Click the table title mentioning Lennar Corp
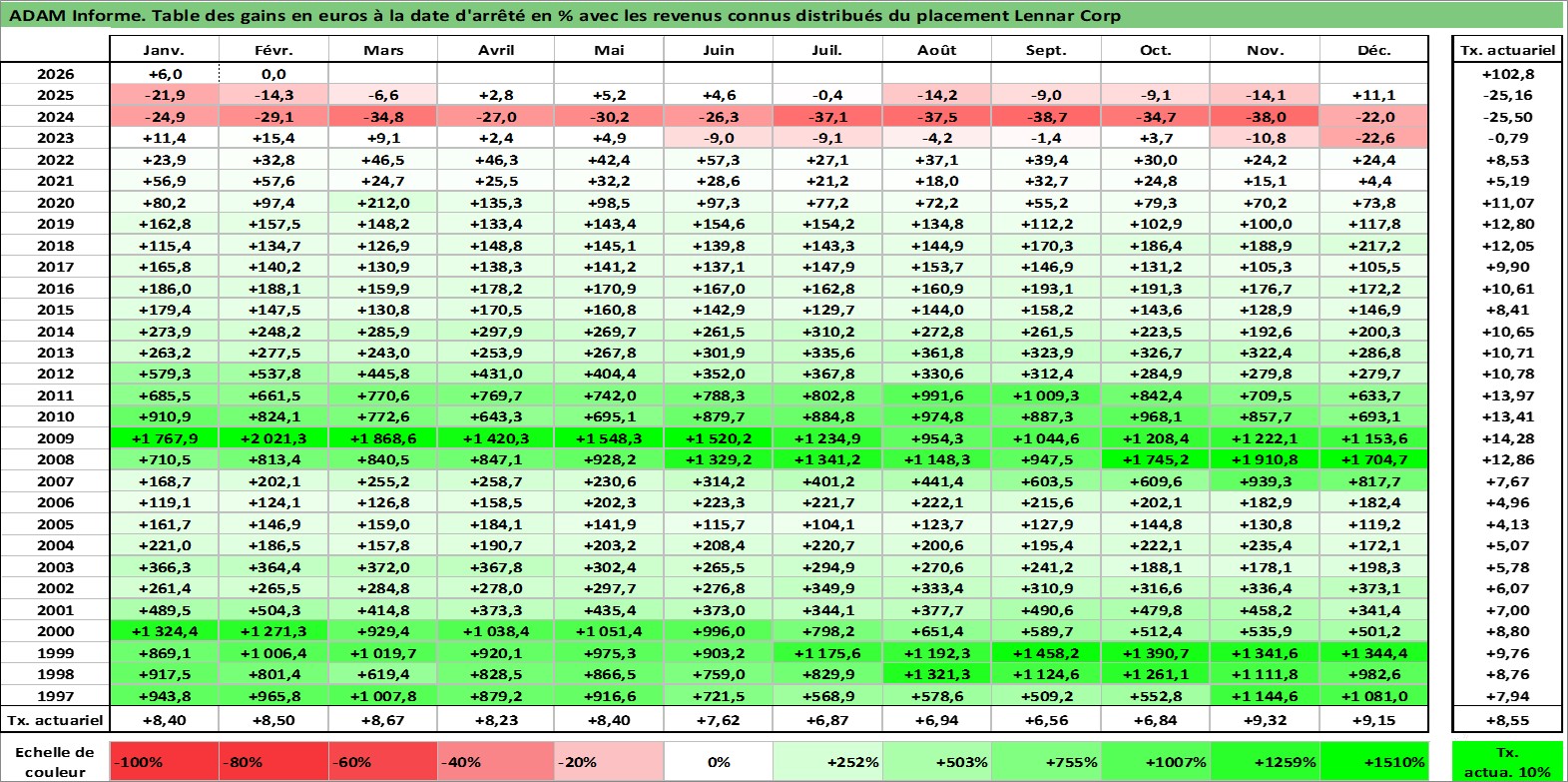Screen dimensions: 1568x782 pyautogui.click(x=565, y=16)
